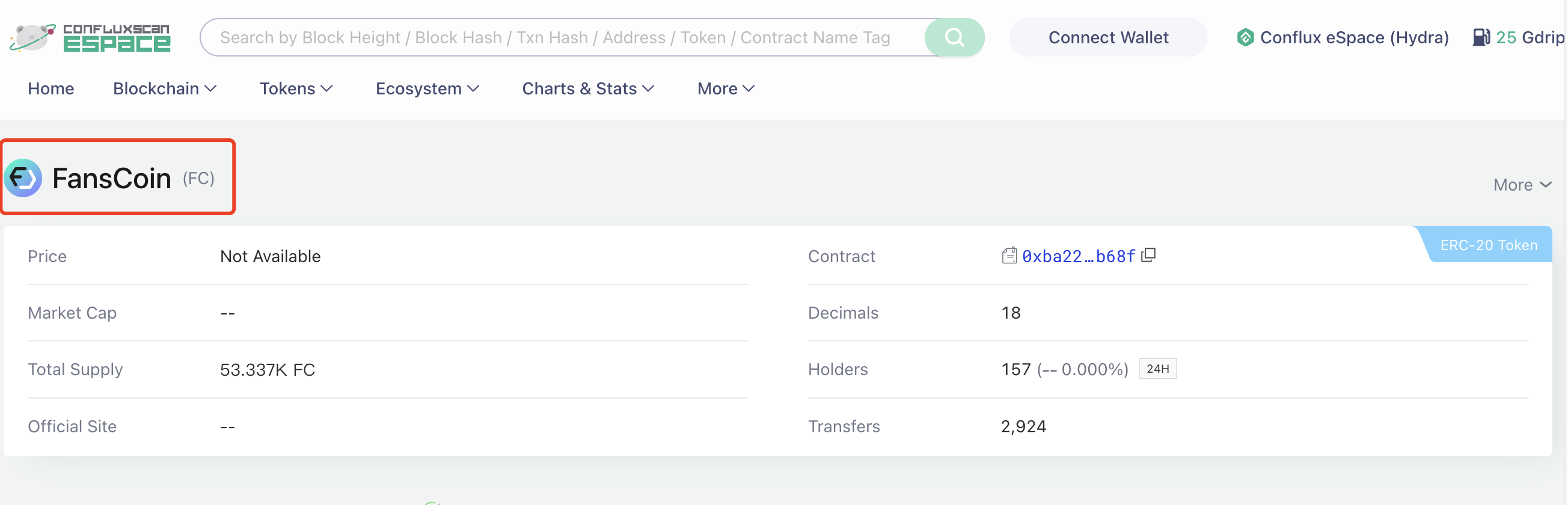Click the green search magnifier button

tap(954, 38)
